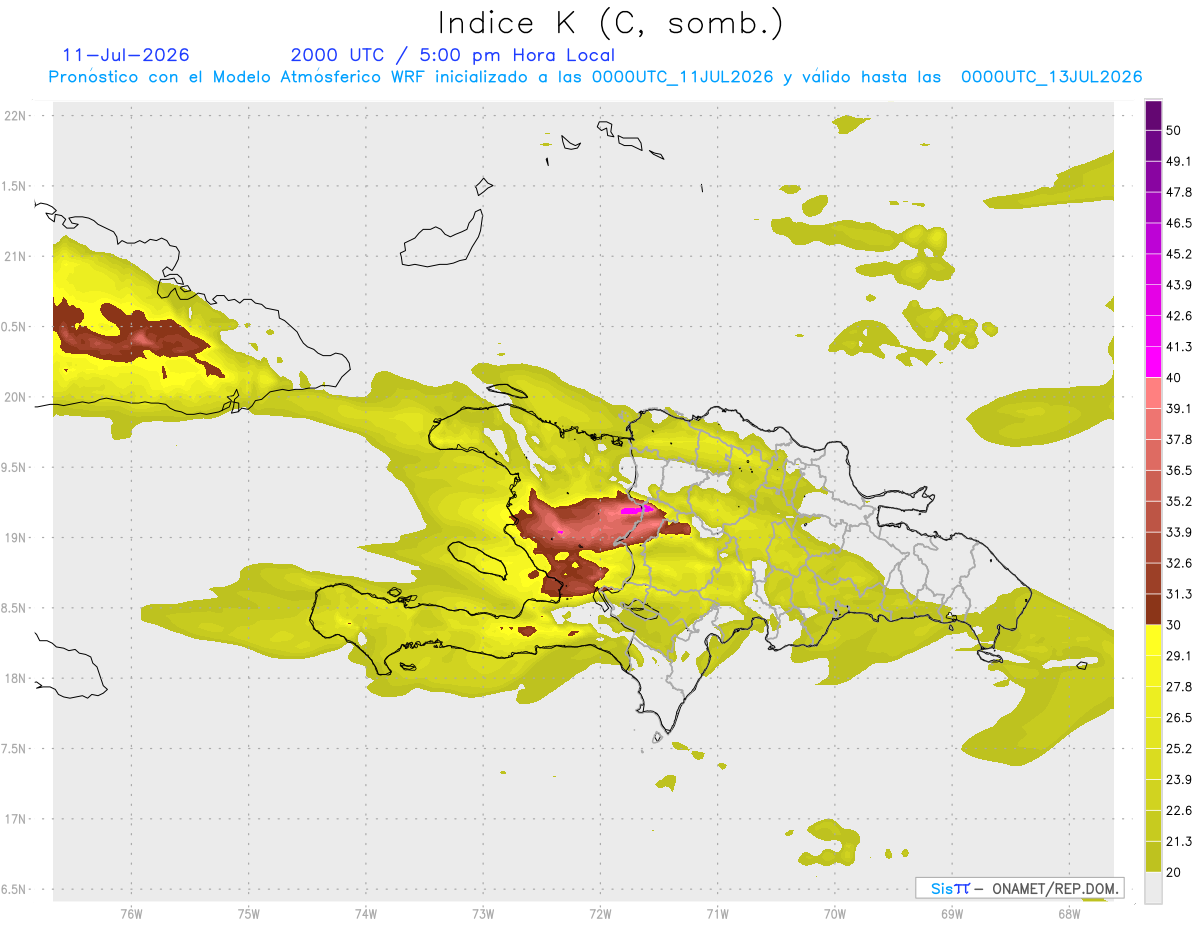Click the "71W" longitude label

717,914
